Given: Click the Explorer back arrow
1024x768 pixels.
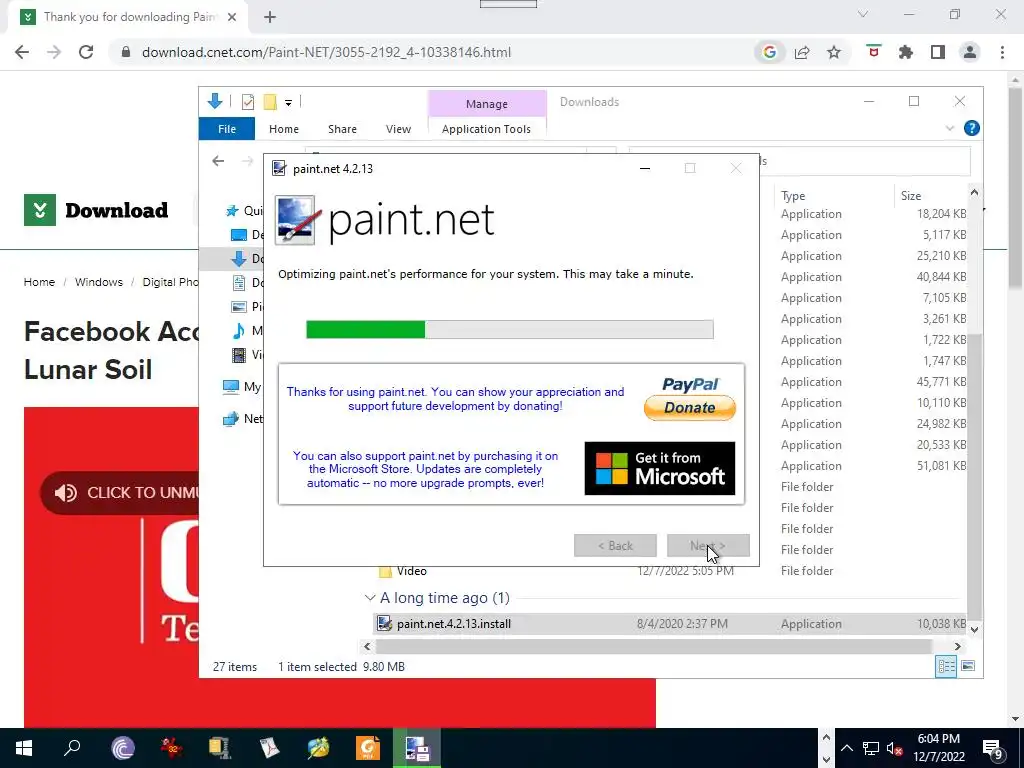Looking at the screenshot, I should click(218, 161).
